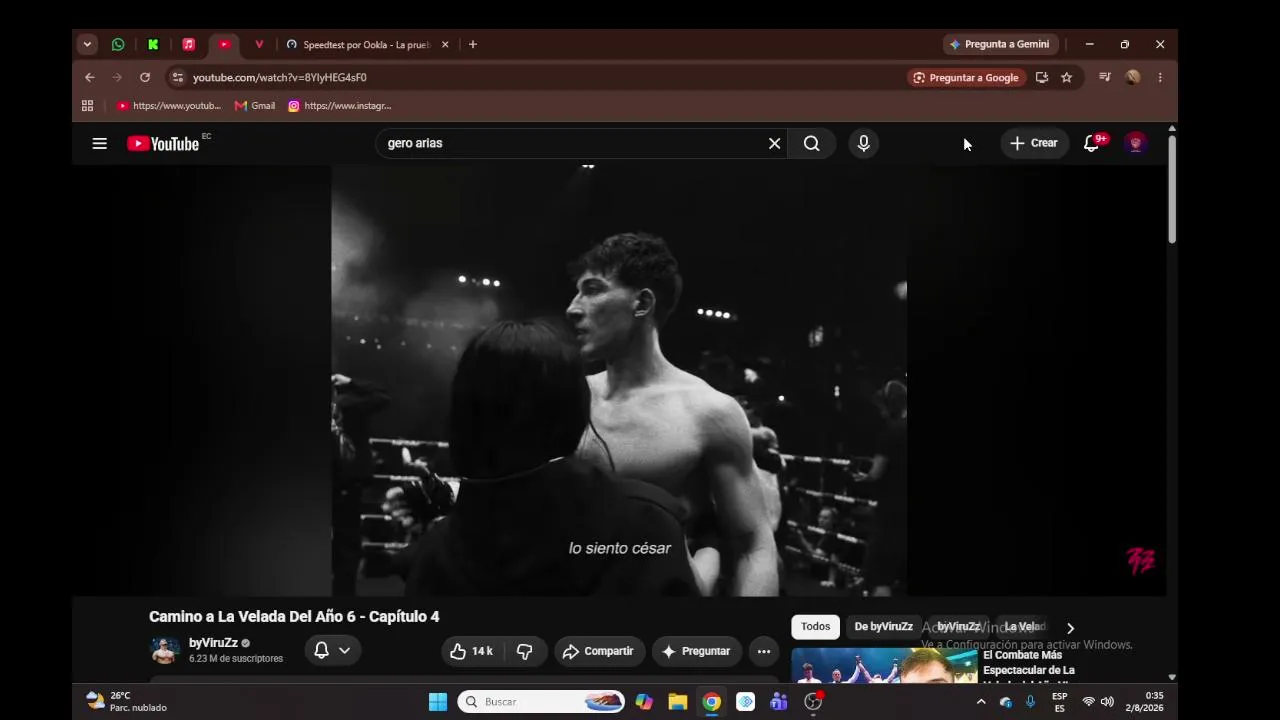Go back to the previous page

coord(90,77)
